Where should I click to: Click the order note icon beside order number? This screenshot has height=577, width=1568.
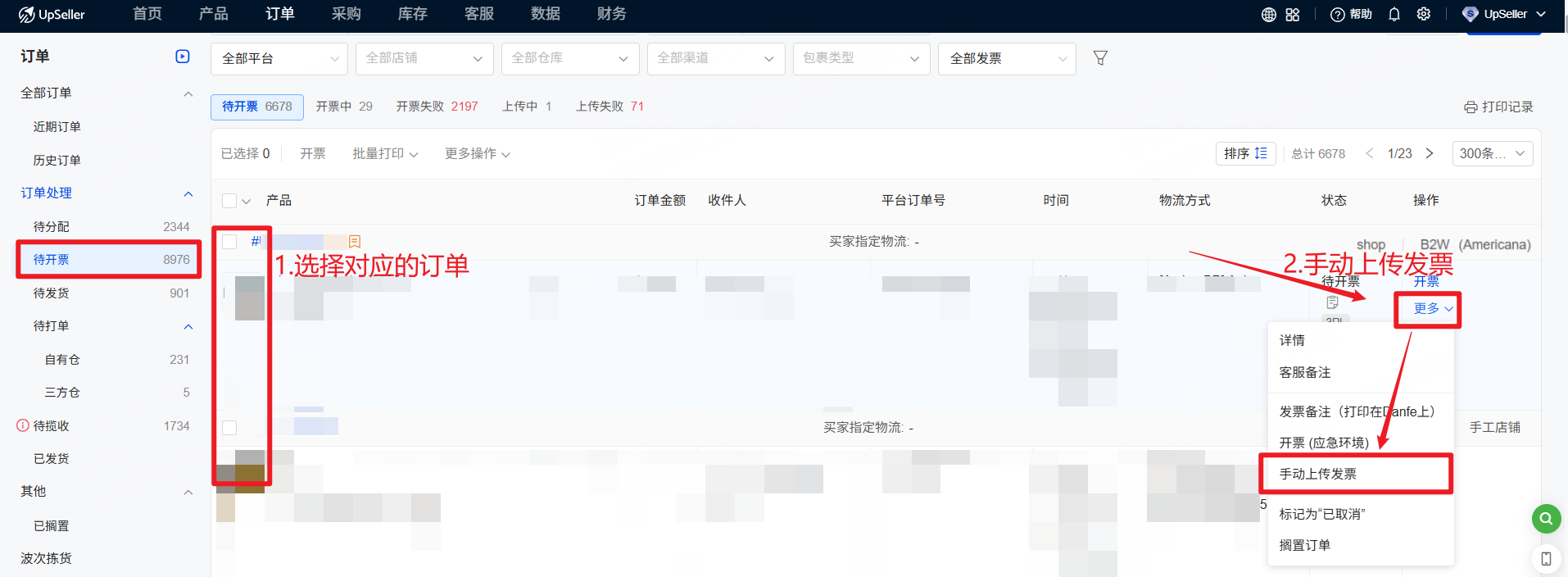point(355,242)
